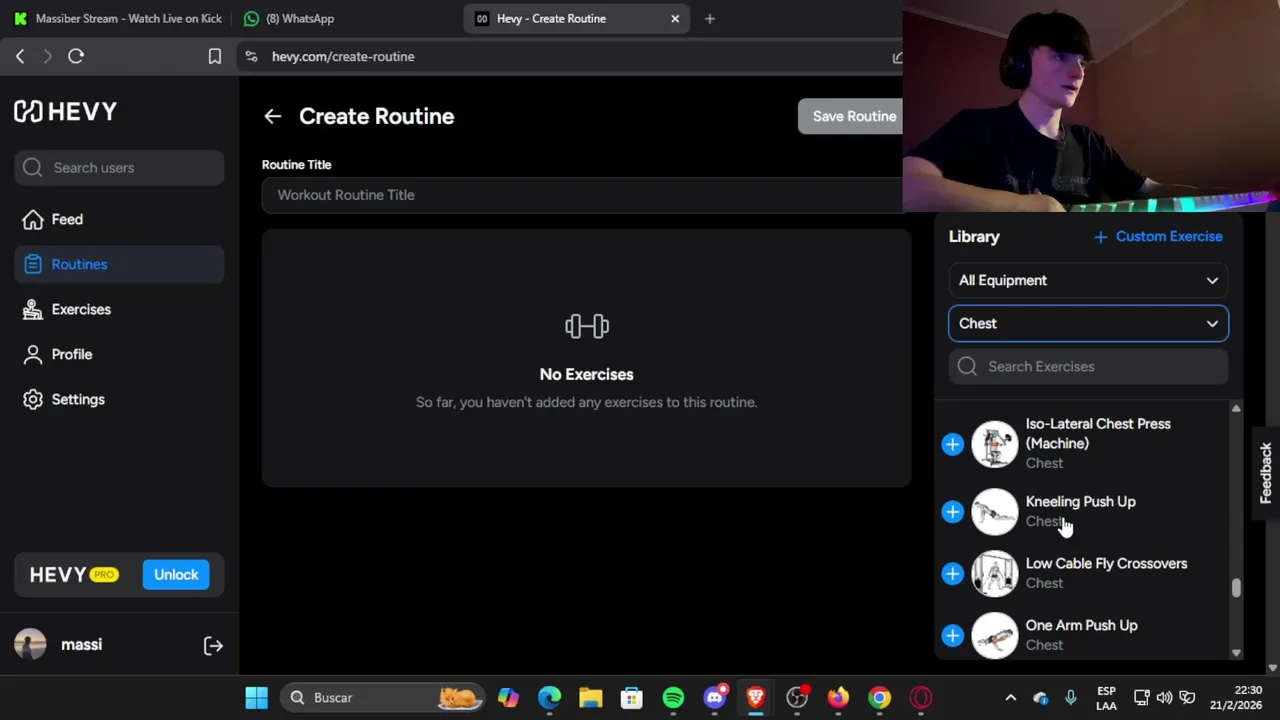Click the Search Exercises field
Screen dimensions: 1280x720
(1088, 366)
